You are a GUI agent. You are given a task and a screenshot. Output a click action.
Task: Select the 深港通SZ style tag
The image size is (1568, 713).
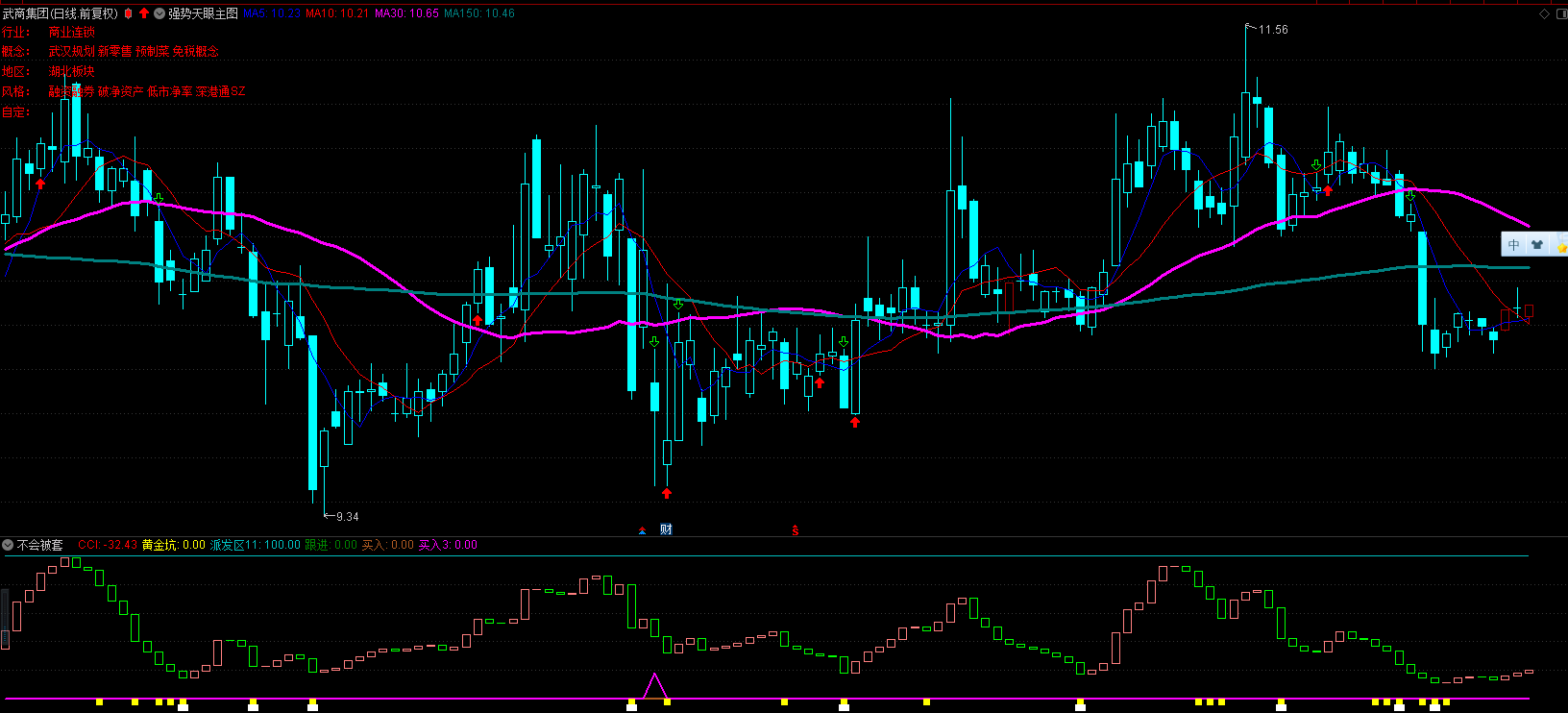221,91
